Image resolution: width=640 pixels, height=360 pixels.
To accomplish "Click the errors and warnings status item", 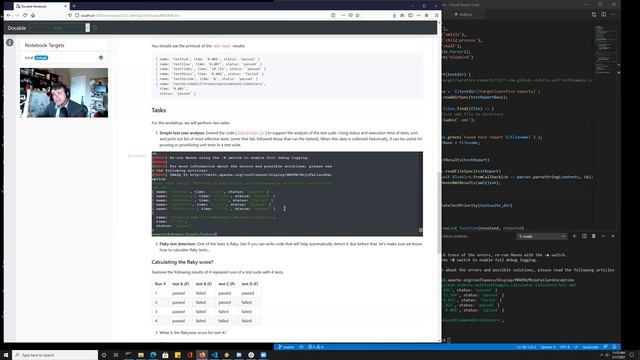I will (316, 347).
